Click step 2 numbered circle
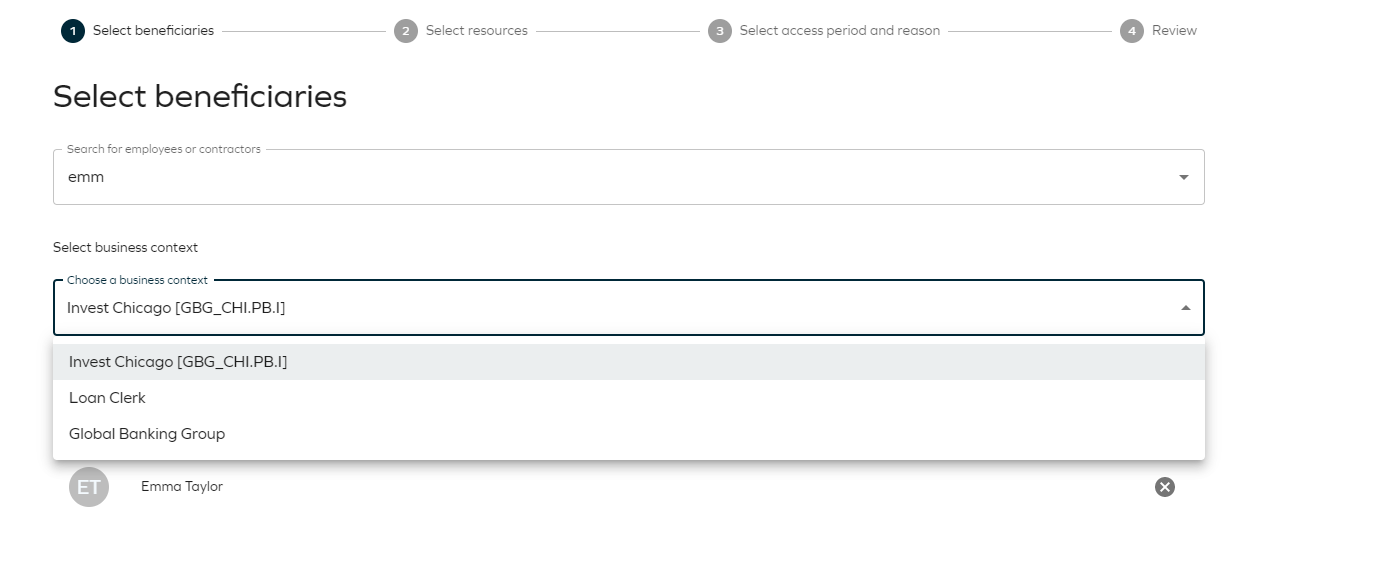 (406, 31)
